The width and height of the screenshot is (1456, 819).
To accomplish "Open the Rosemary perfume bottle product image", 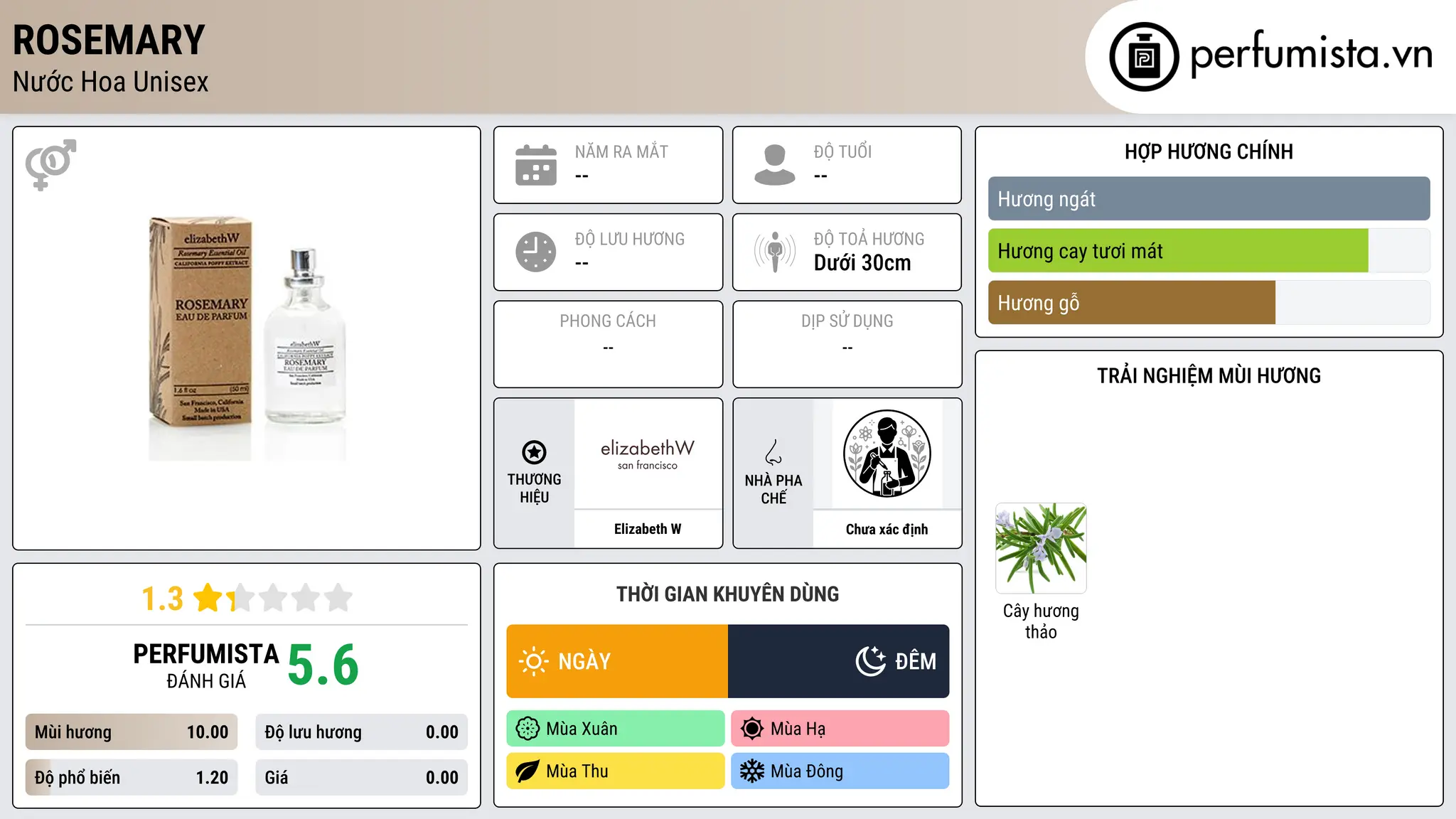I will [x=247, y=338].
